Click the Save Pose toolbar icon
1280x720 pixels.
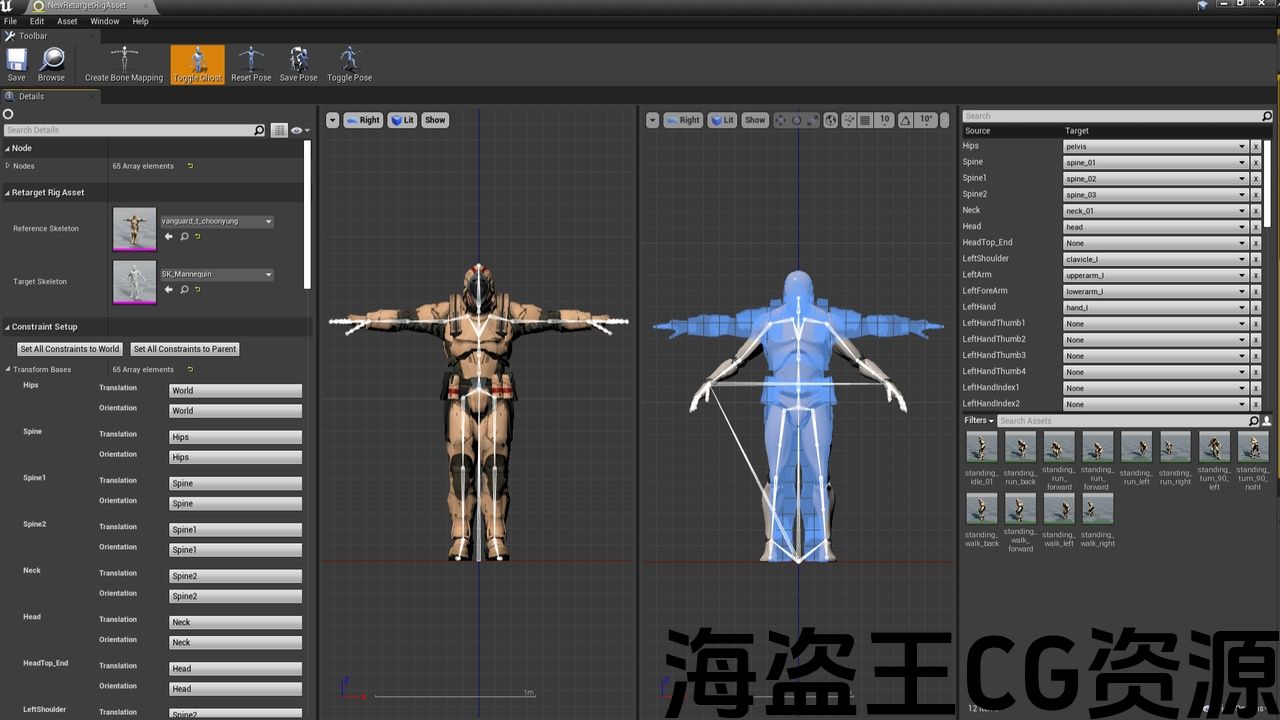[x=298, y=63]
